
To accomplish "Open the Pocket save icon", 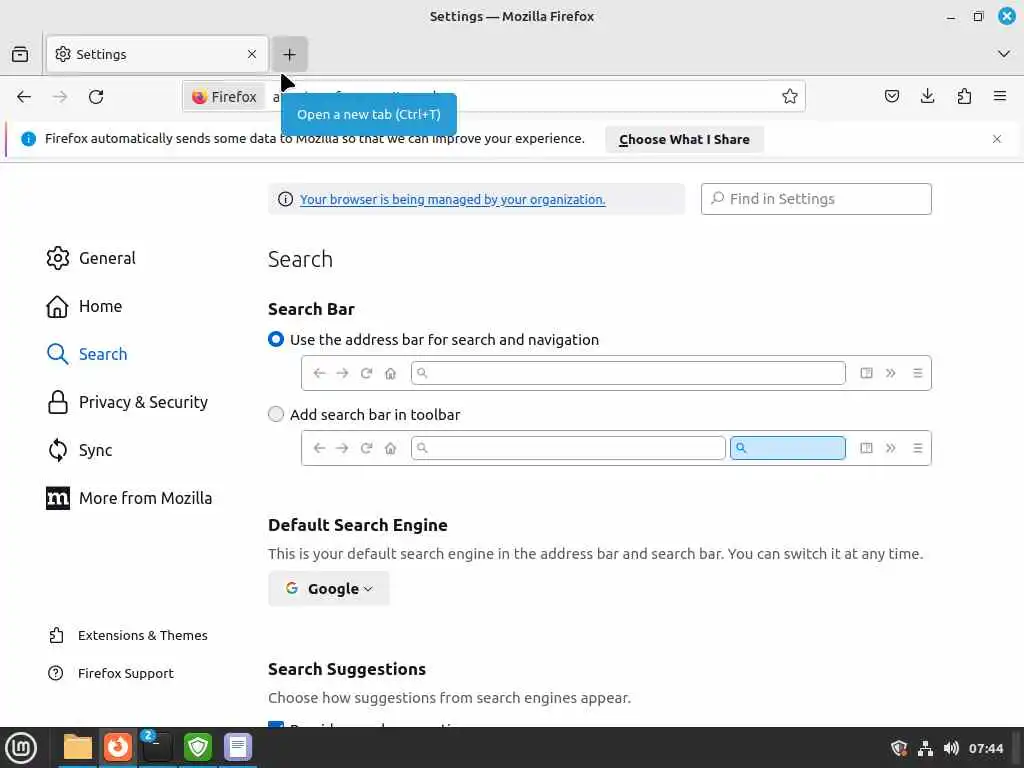I will click(892, 97).
